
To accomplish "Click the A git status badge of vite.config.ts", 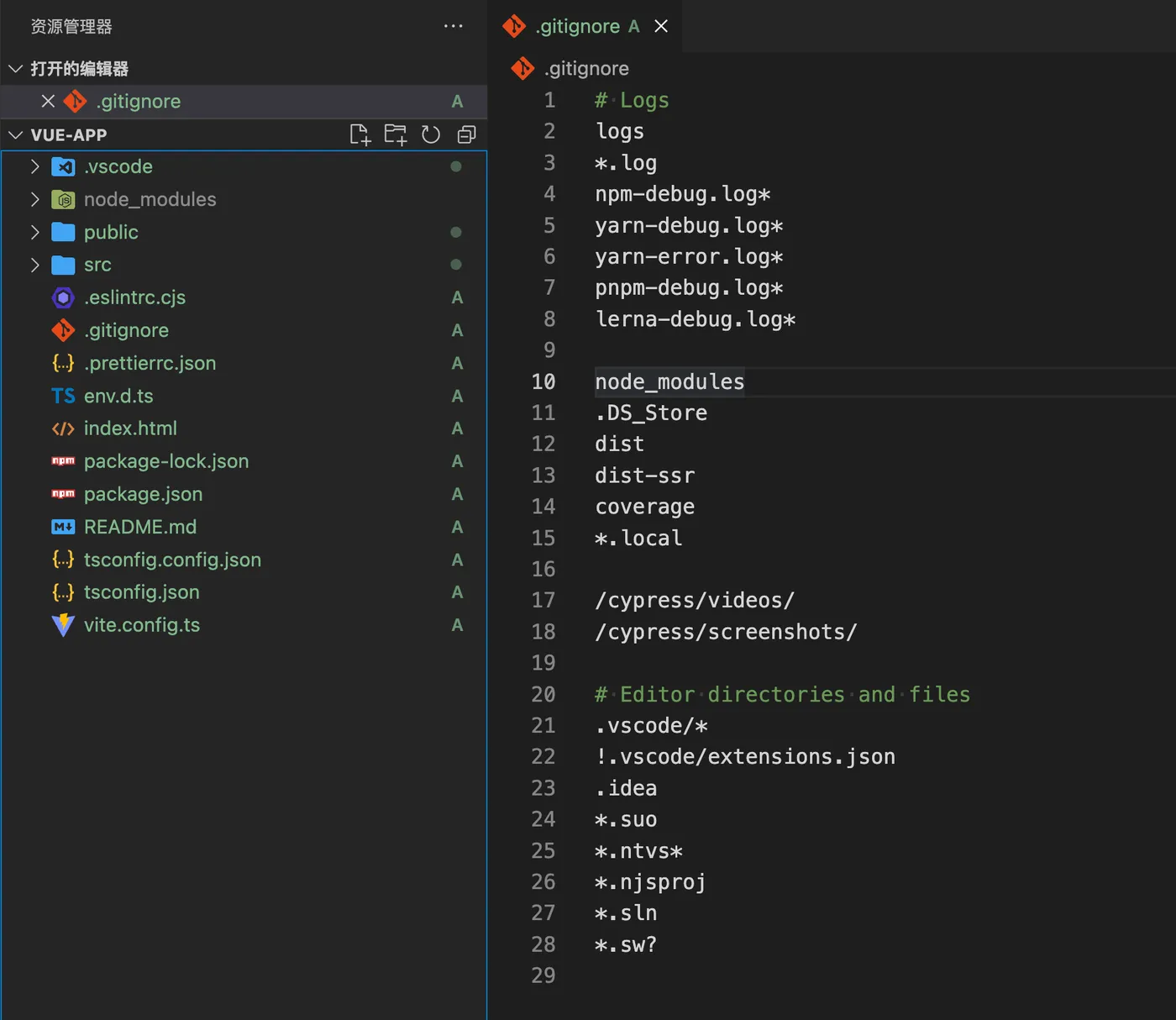I will [457, 625].
